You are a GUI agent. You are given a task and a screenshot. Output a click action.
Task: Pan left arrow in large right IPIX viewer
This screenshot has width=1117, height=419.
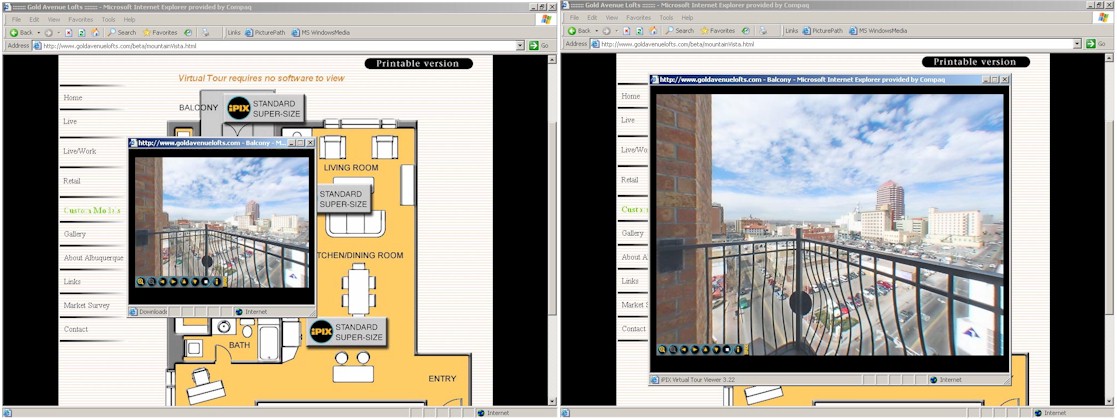coord(684,349)
